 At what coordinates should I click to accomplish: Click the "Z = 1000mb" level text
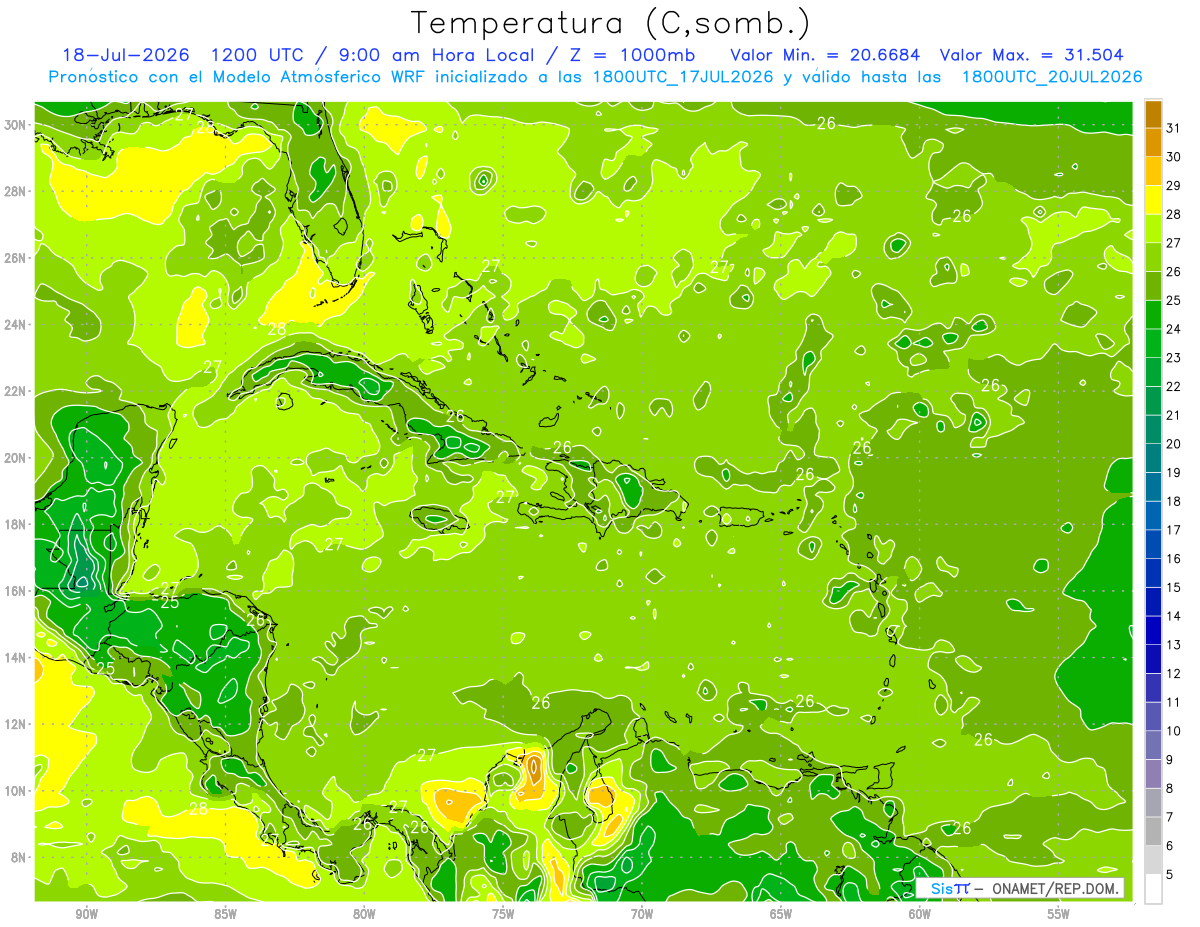point(633,55)
